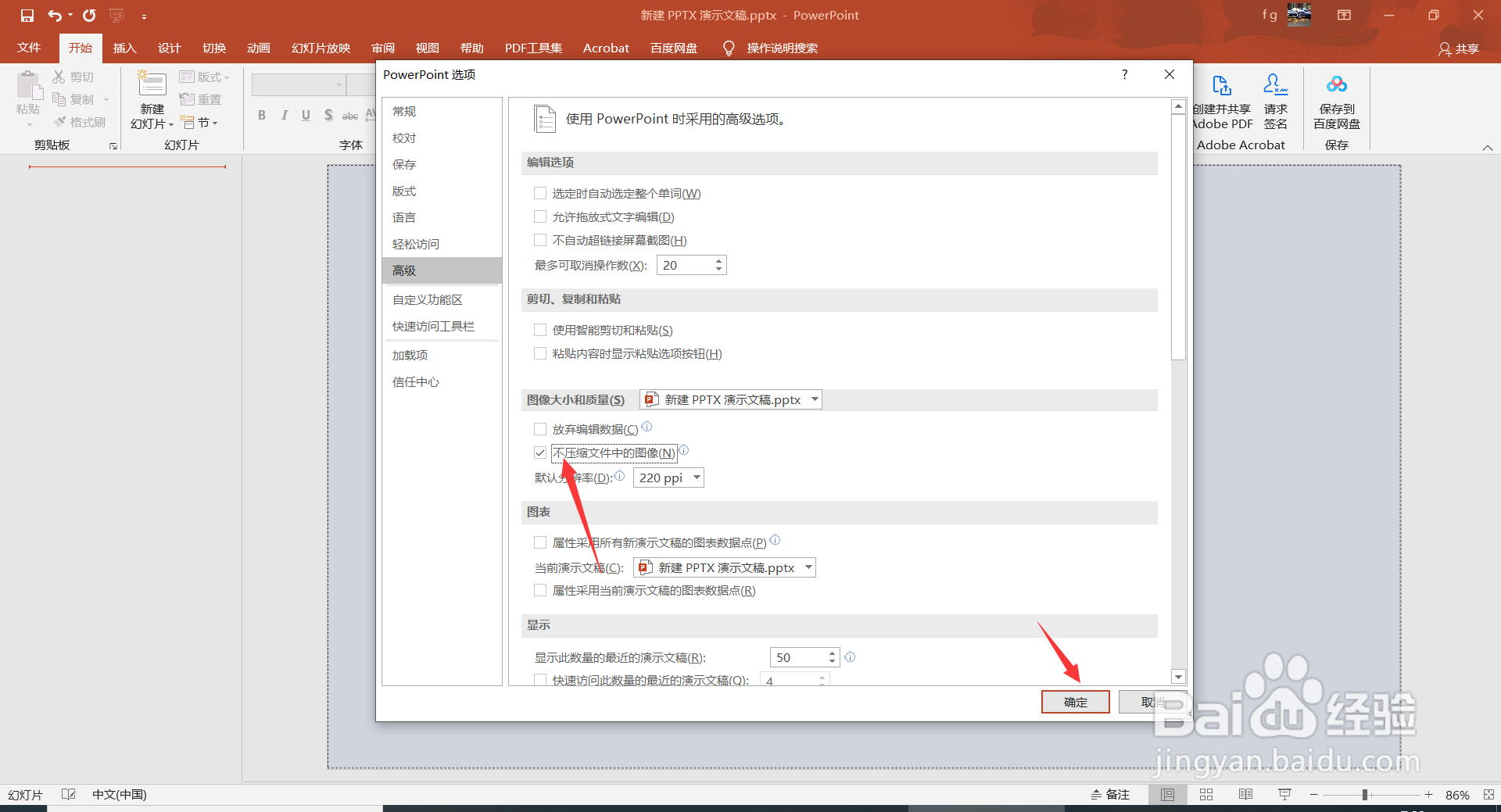Click the Paste clipboard icon
Image resolution: width=1501 pixels, height=812 pixels.
(x=30, y=86)
